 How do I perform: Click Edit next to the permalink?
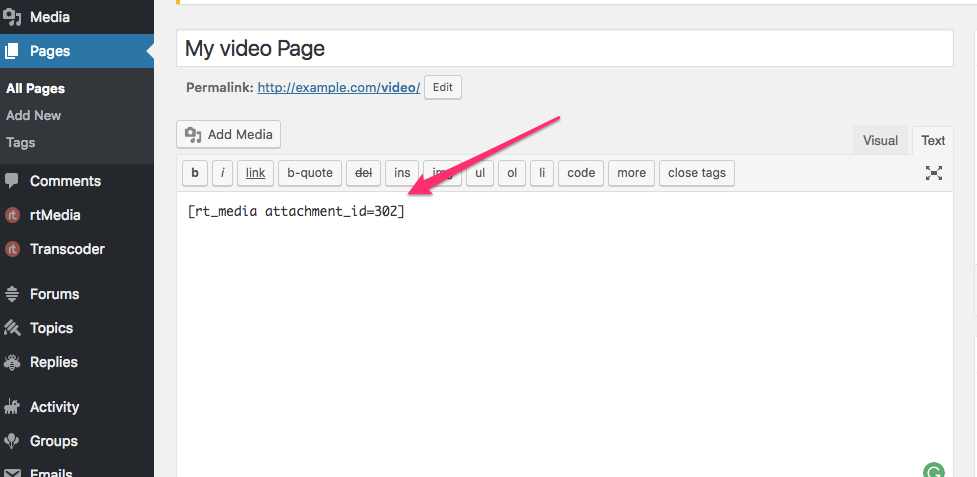point(443,87)
